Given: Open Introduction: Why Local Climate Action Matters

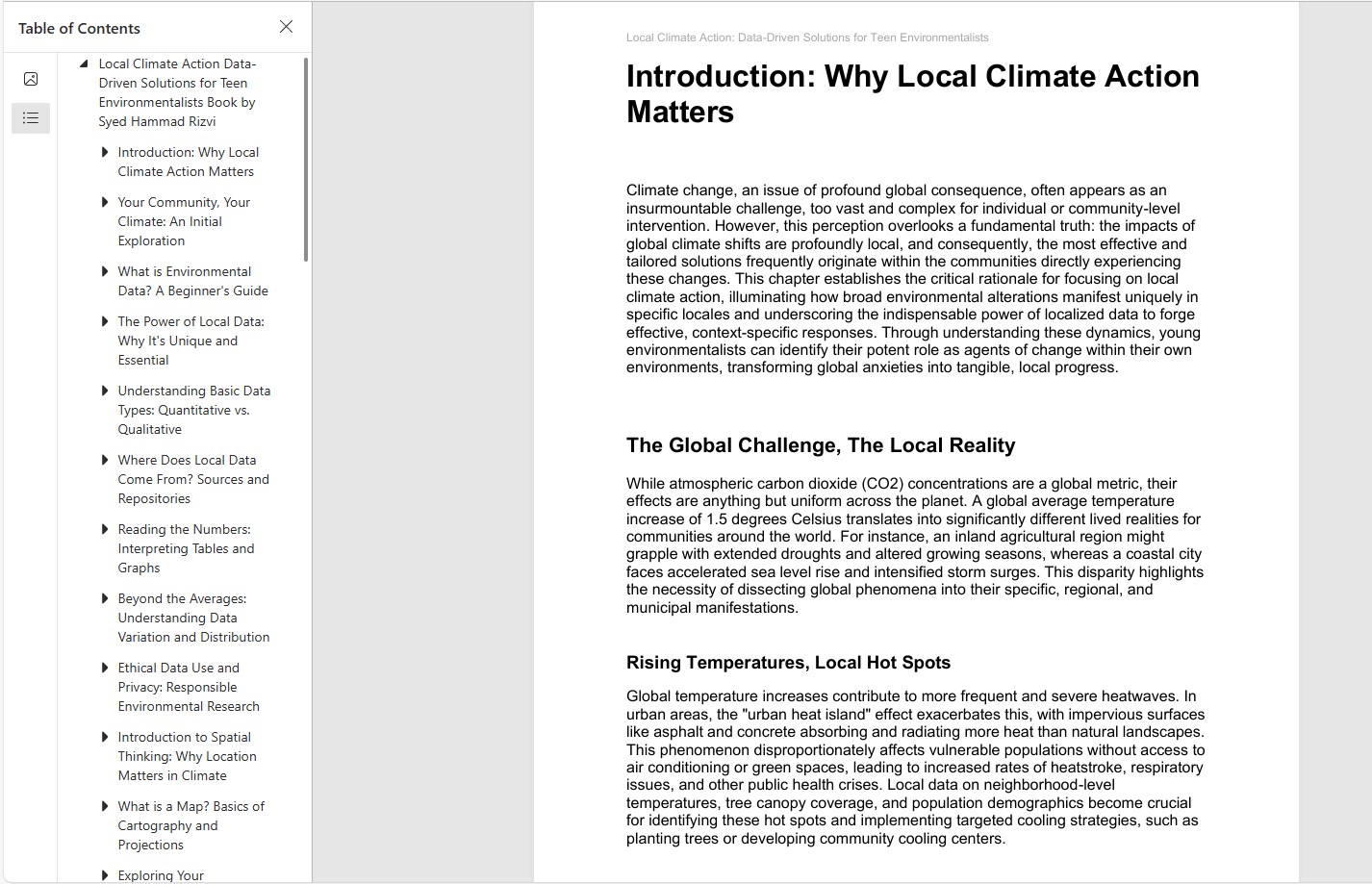Looking at the screenshot, I should coord(188,162).
